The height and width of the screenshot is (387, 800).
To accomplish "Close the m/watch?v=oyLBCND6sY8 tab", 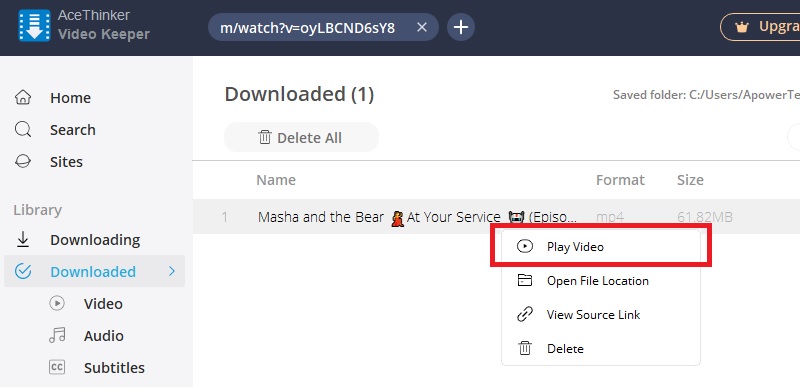I will coord(421,27).
